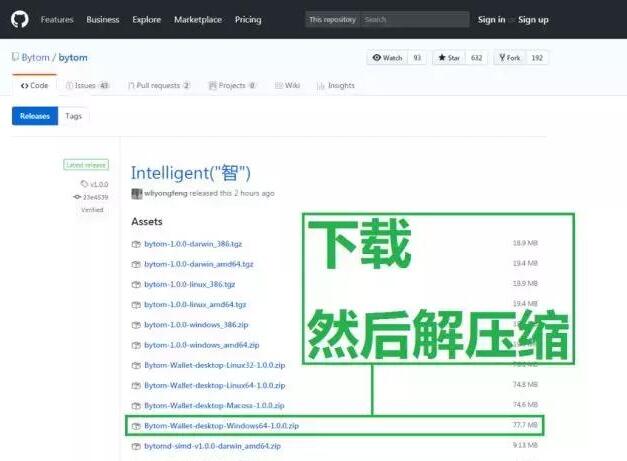This screenshot has width=627, height=461.
Task: Switch to the Issues tab
Action: point(87,85)
